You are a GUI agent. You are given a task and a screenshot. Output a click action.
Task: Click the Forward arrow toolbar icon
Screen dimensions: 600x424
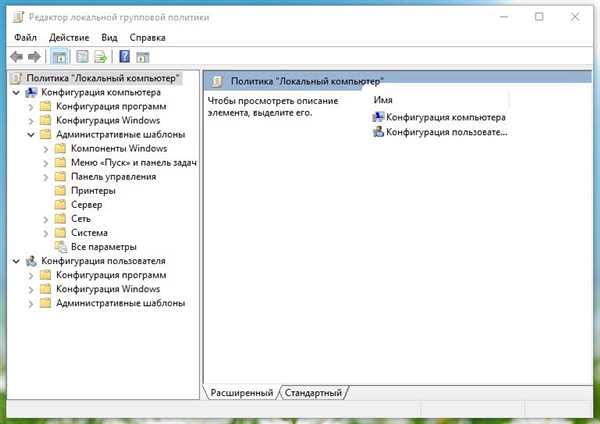34,57
